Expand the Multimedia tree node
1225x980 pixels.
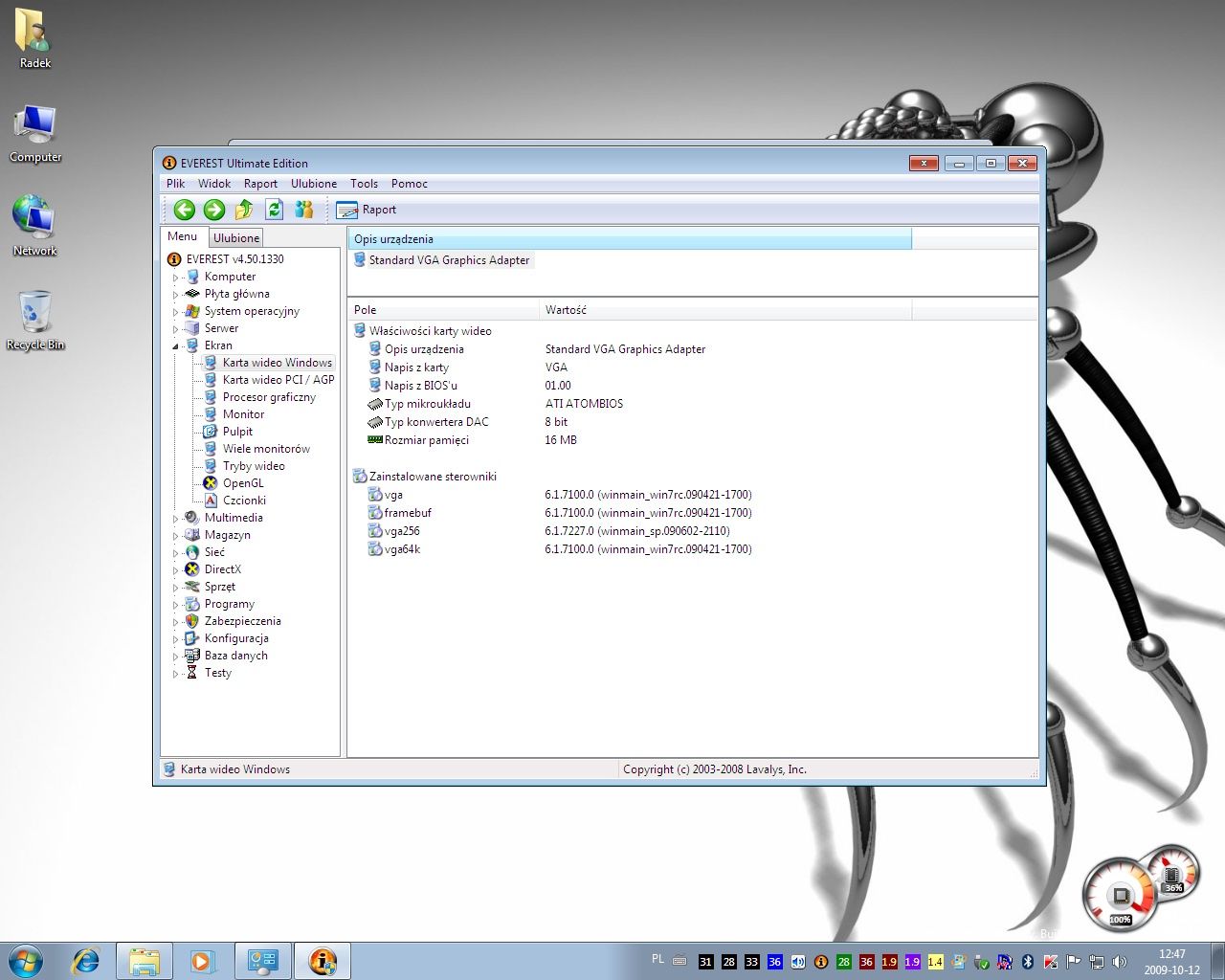(x=175, y=519)
